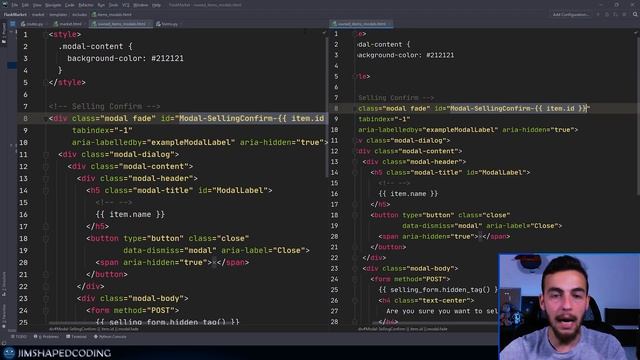Image resolution: width=640 pixels, height=360 pixels.
Task: Open the Code menu
Action: click(70, 5)
